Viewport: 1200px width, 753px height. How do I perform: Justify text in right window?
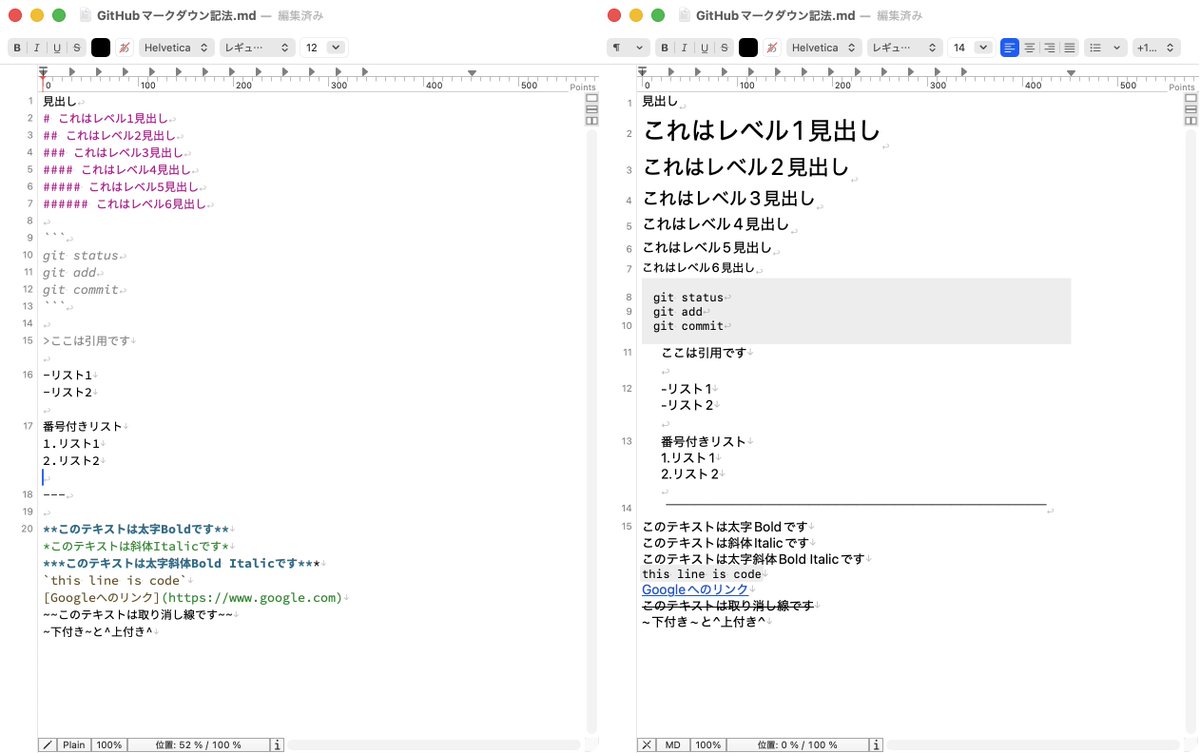[x=1069, y=47]
